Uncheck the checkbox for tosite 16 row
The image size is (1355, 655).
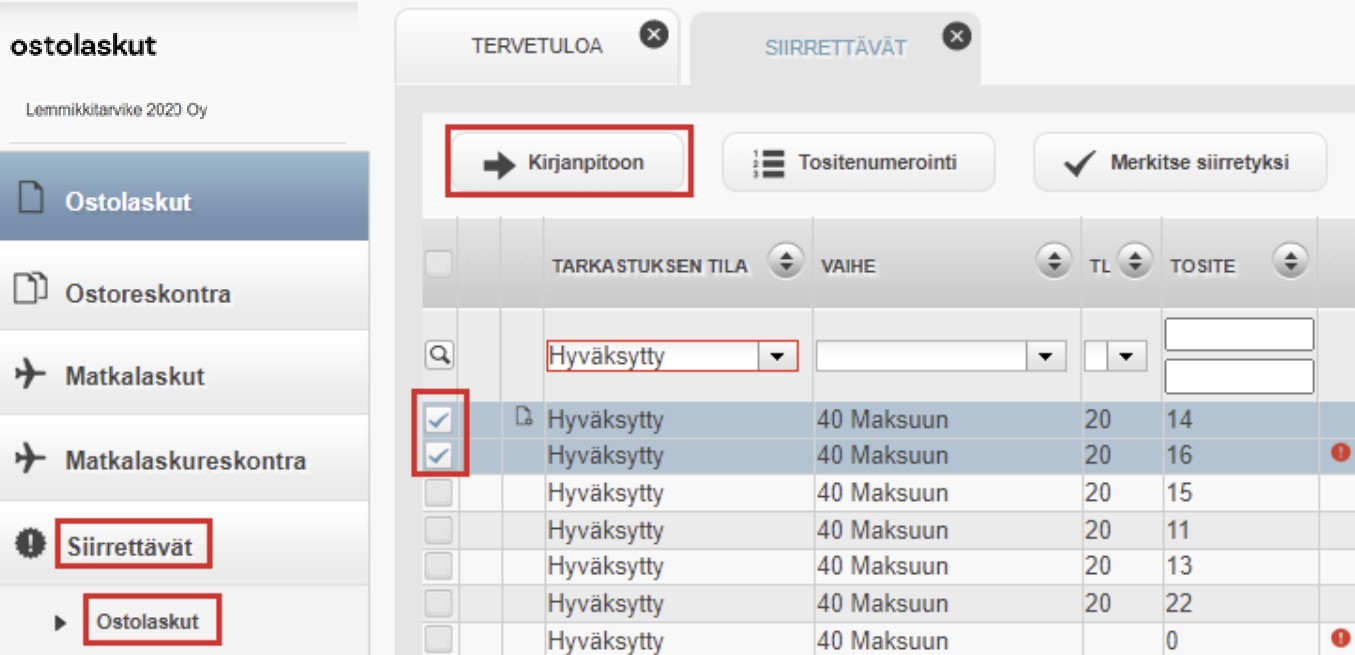tap(439, 456)
